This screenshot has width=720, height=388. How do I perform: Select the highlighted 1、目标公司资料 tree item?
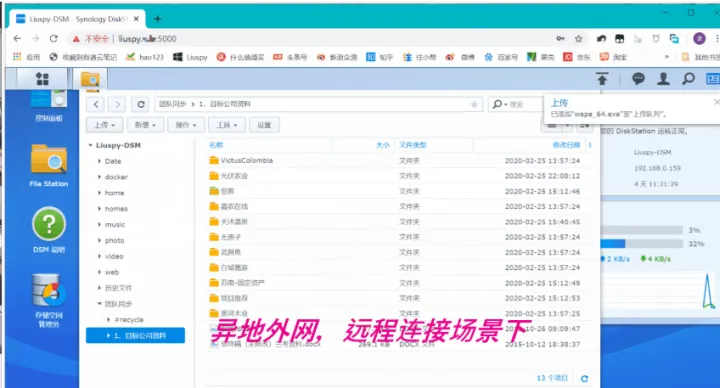(135, 335)
